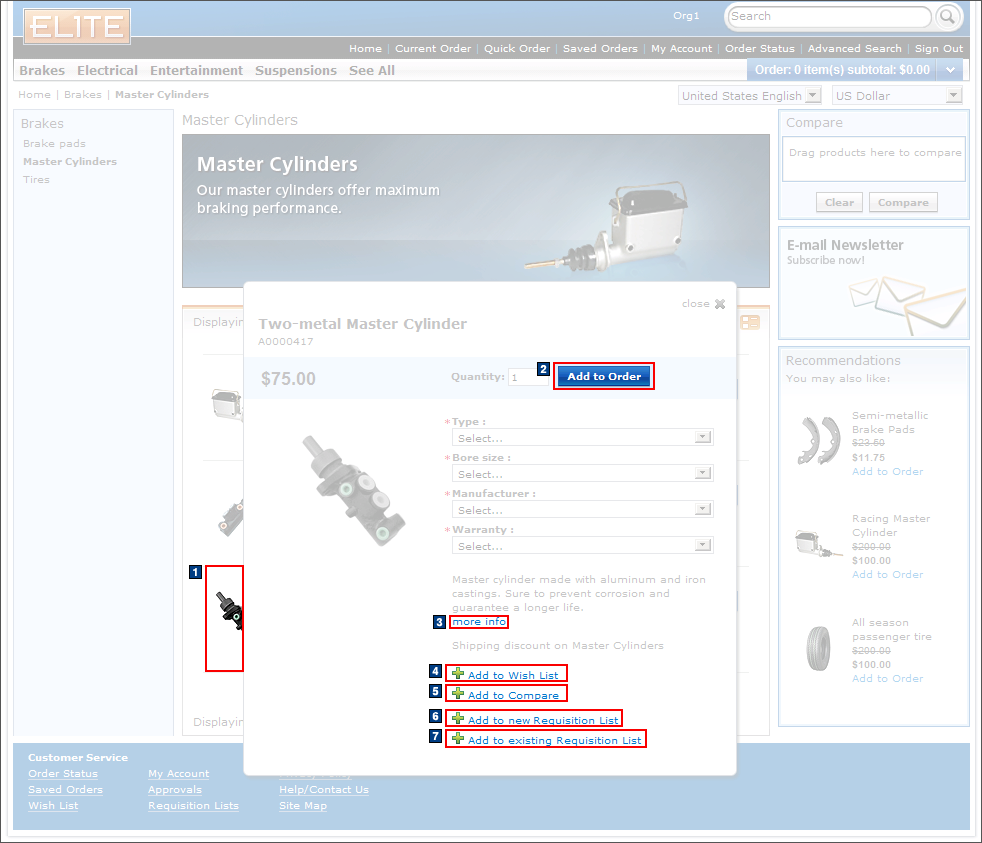Viewport: 982px width, 843px height.
Task: Open the Semi-metallic Brake Pads product image
Action: pos(819,441)
